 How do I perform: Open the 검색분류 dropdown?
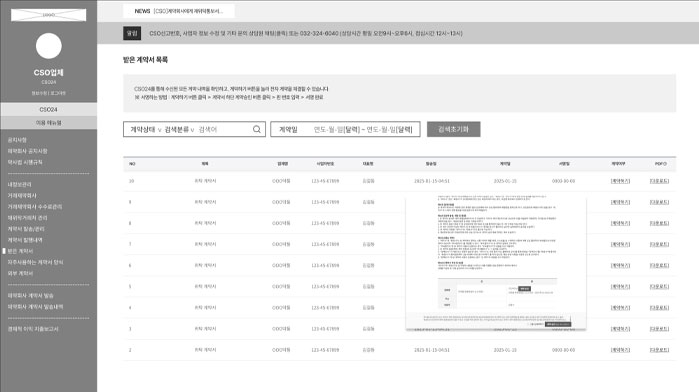(x=179, y=129)
